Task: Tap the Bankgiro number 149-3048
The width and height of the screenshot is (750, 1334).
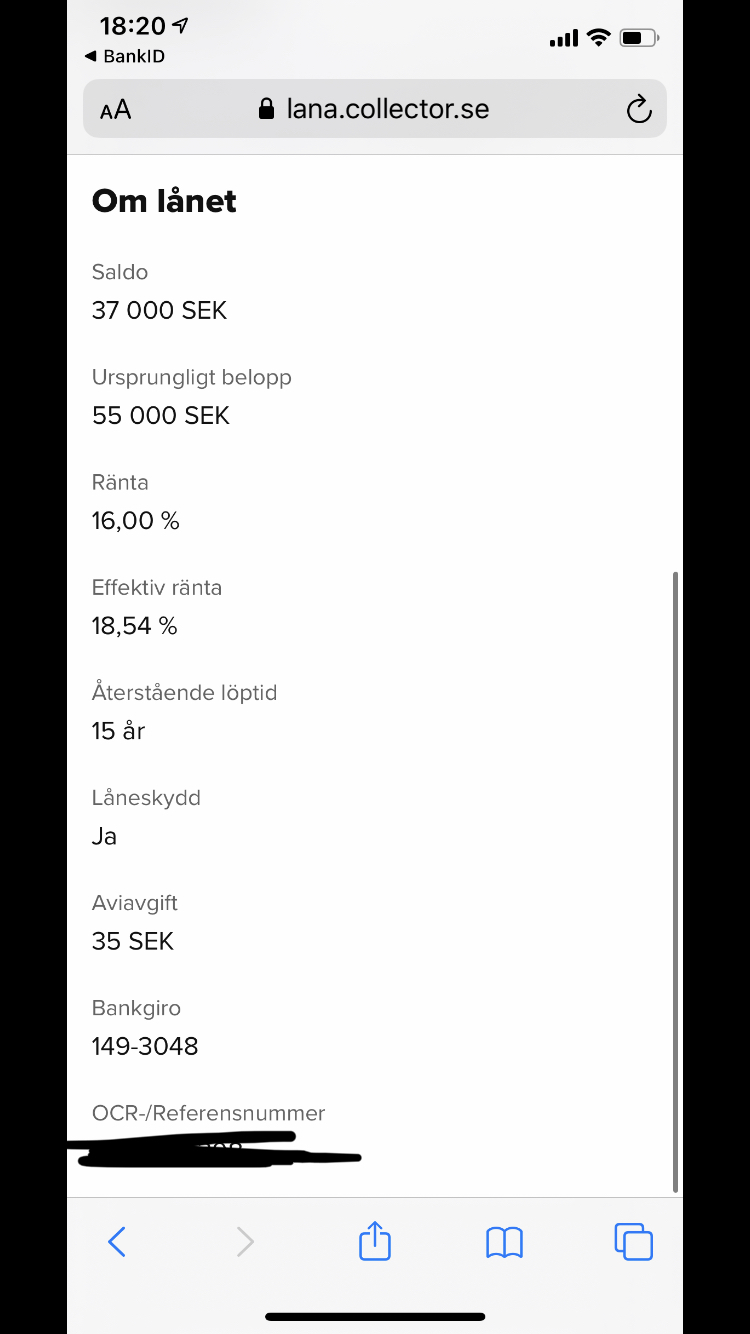Action: point(145,1046)
